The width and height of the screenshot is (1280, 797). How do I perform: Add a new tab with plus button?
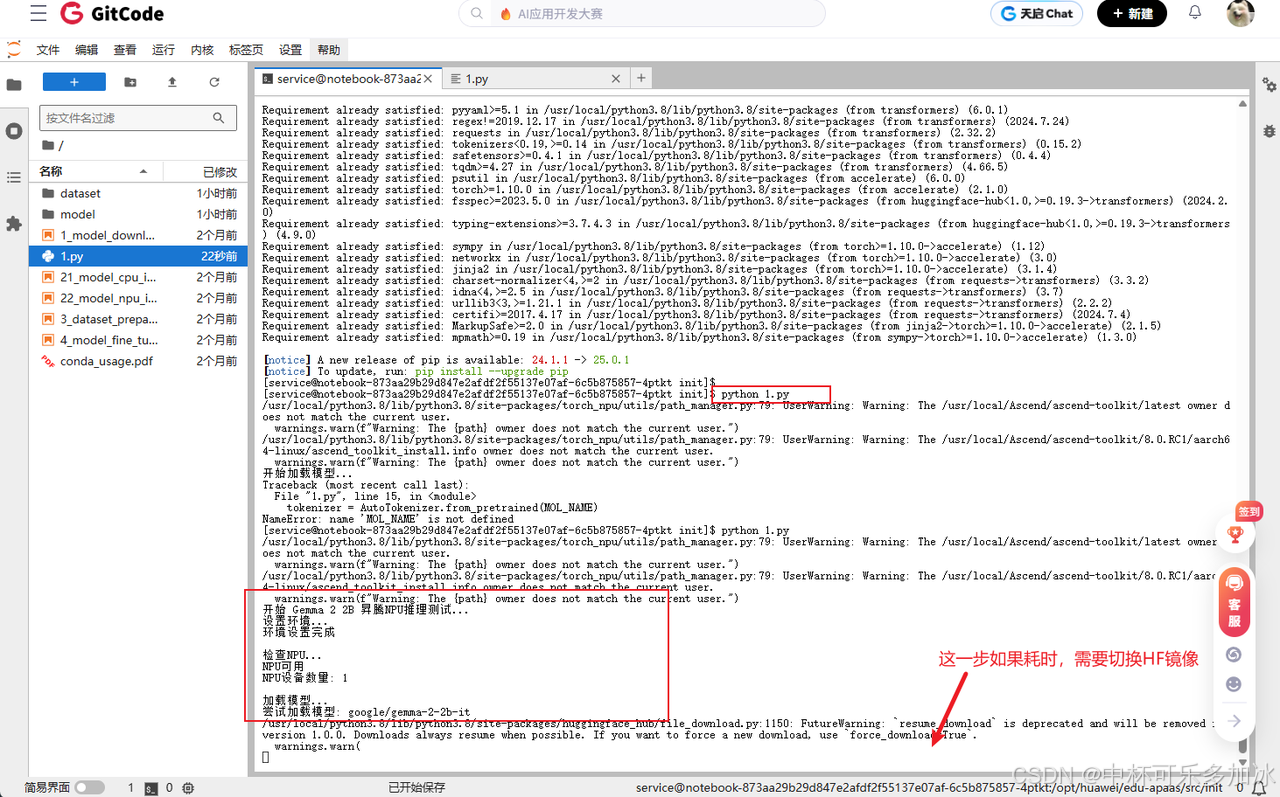coord(641,77)
